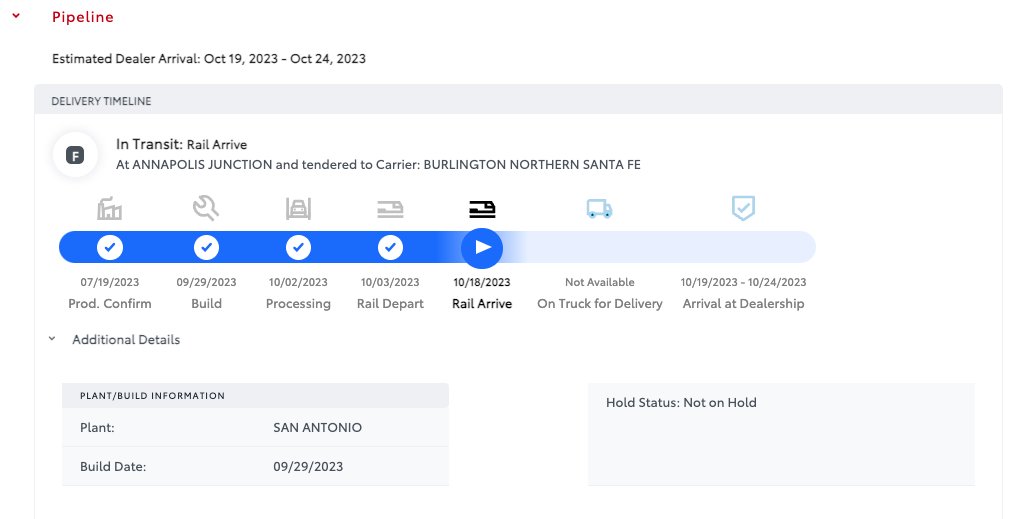This screenshot has height=519, width=1033.
Task: Click the Rail Depart stage label
Action: (390, 304)
